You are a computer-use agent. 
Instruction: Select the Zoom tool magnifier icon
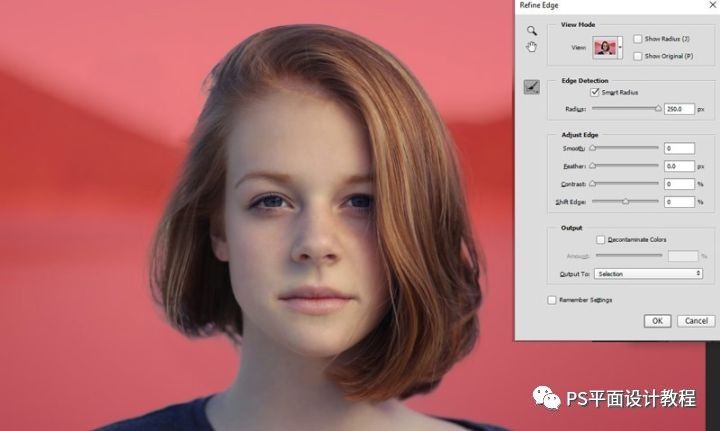coord(532,31)
